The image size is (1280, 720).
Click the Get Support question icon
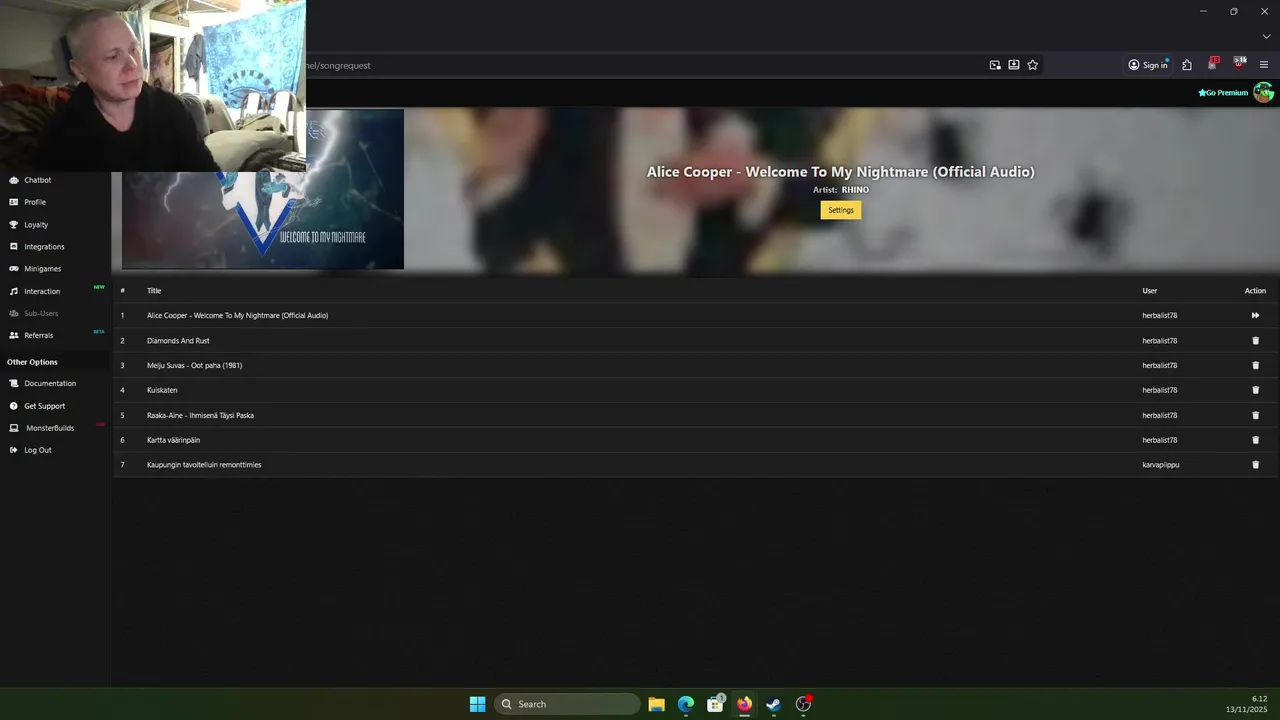click(x=14, y=406)
